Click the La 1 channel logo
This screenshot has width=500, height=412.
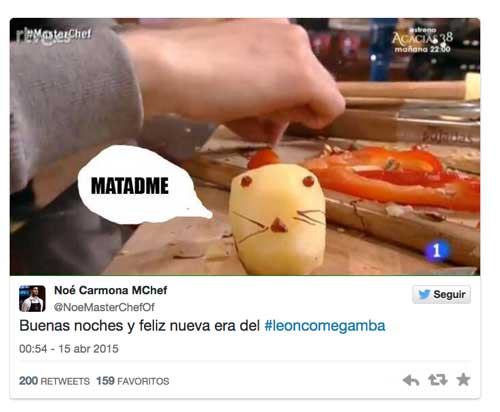click(x=437, y=250)
